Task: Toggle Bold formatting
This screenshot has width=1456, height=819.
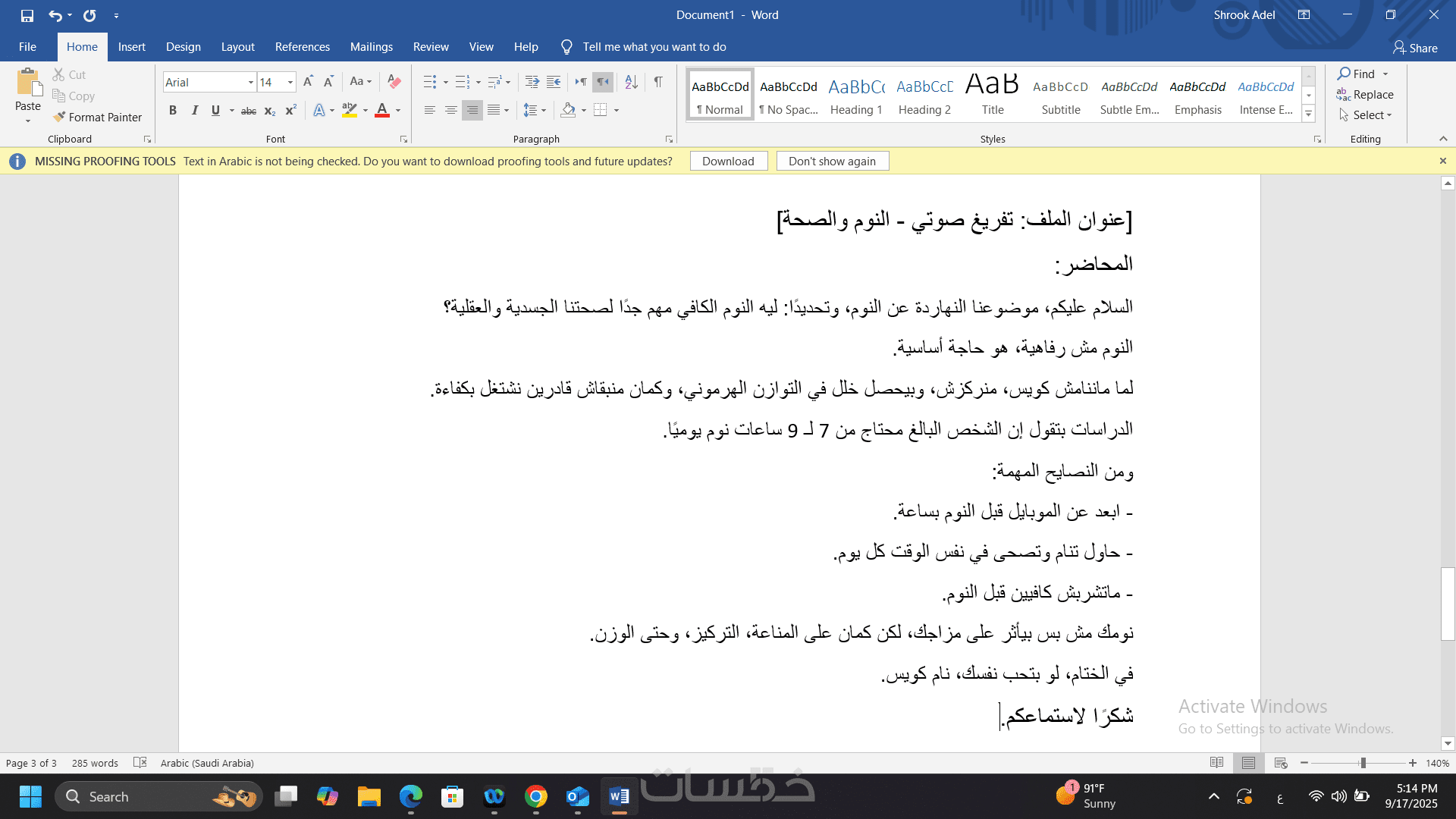Action: (173, 111)
